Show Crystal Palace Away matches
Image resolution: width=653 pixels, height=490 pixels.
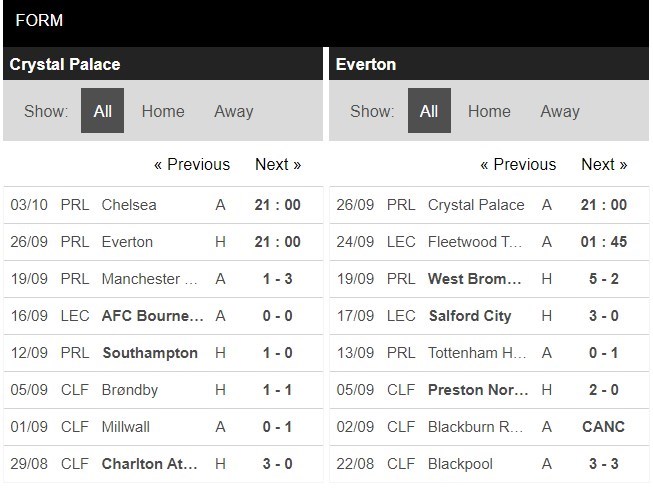coord(233,111)
